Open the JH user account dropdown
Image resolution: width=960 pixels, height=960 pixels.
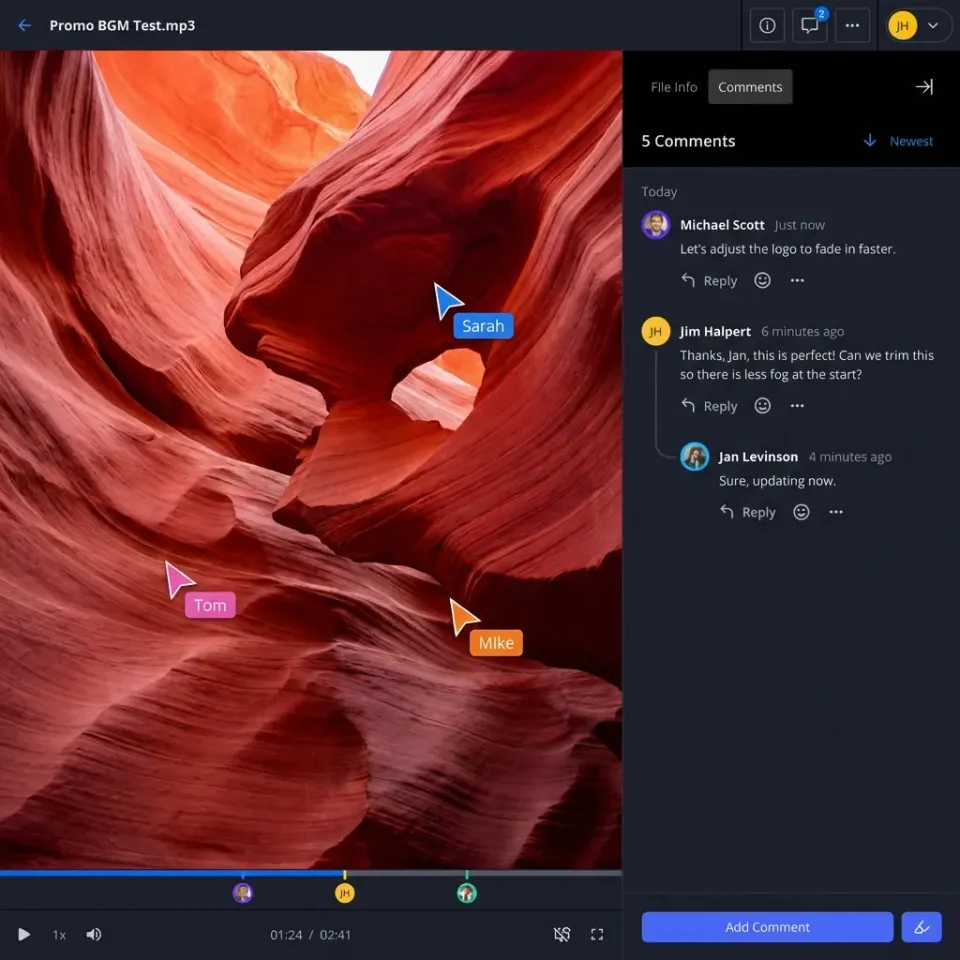(x=917, y=26)
